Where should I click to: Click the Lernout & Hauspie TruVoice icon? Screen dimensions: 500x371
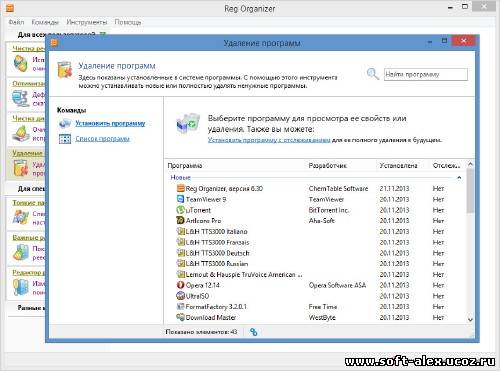180,275
